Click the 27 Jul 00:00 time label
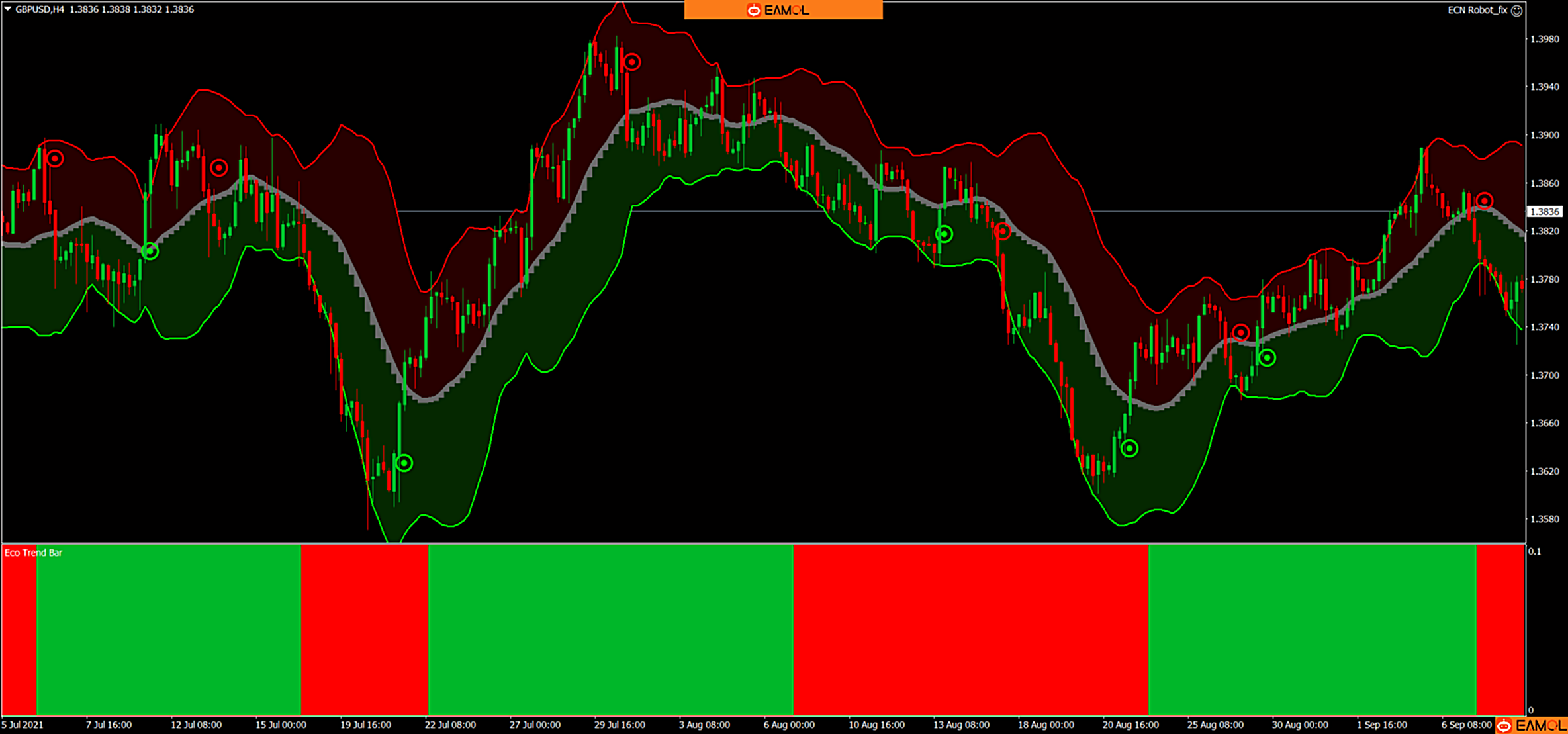 click(535, 725)
